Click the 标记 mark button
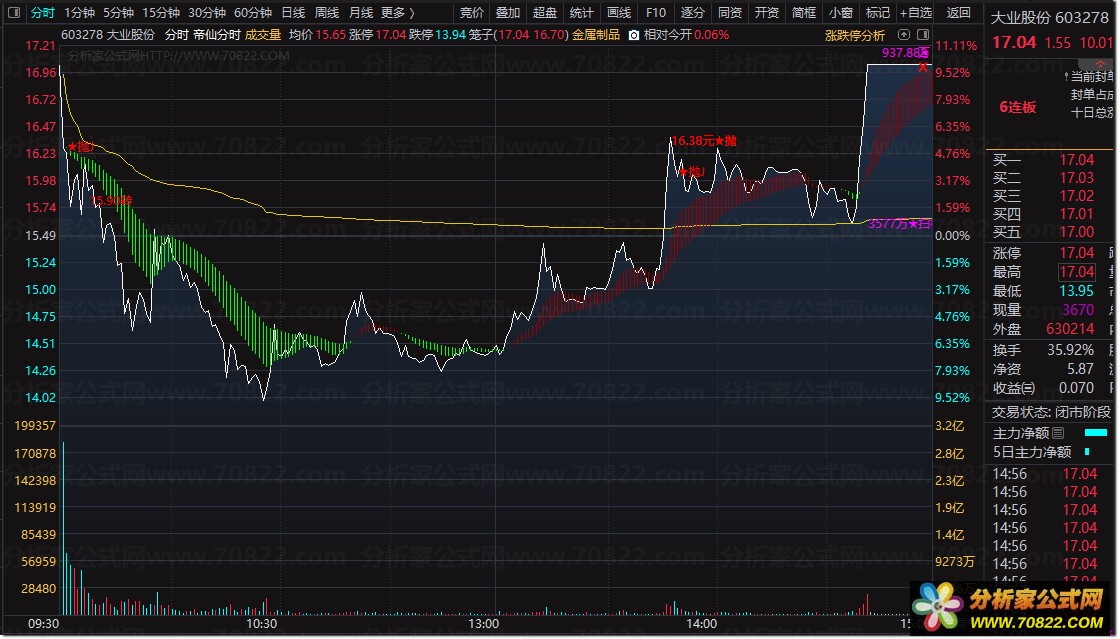The image size is (1120, 639). 878,12
